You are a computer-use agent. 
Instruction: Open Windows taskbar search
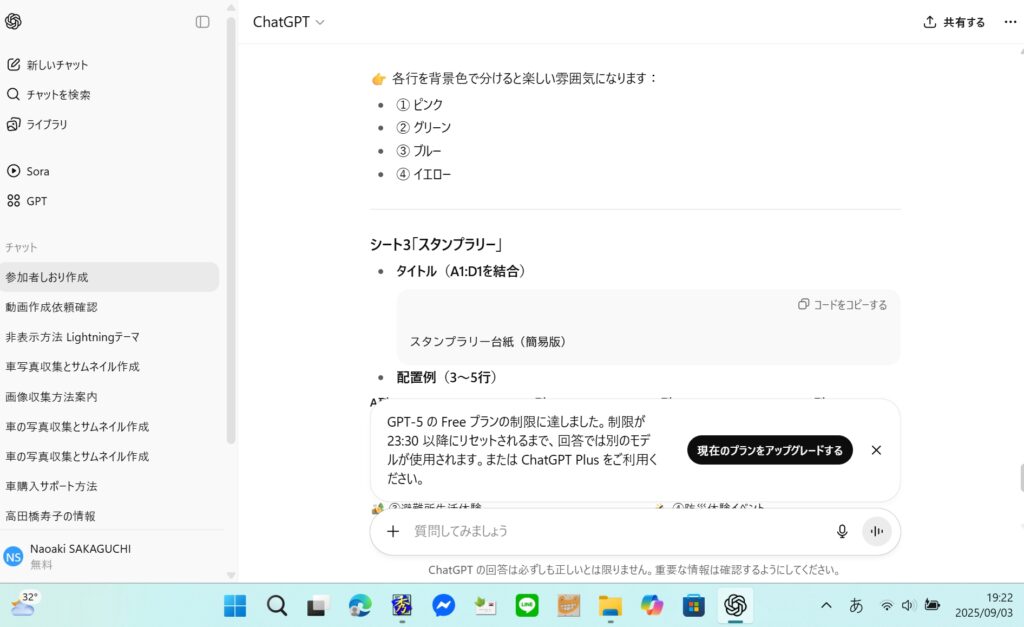tap(277, 606)
